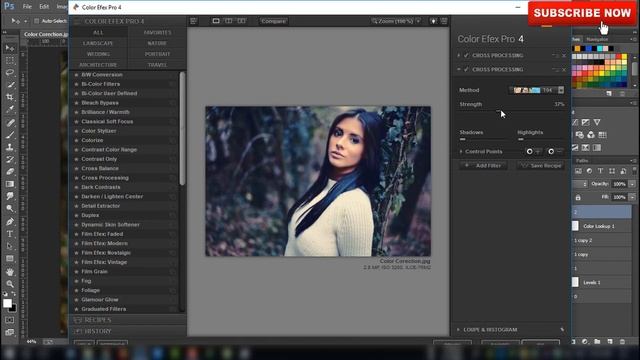The height and width of the screenshot is (360, 640).
Task: Expand the Control Points section
Action: point(461,151)
